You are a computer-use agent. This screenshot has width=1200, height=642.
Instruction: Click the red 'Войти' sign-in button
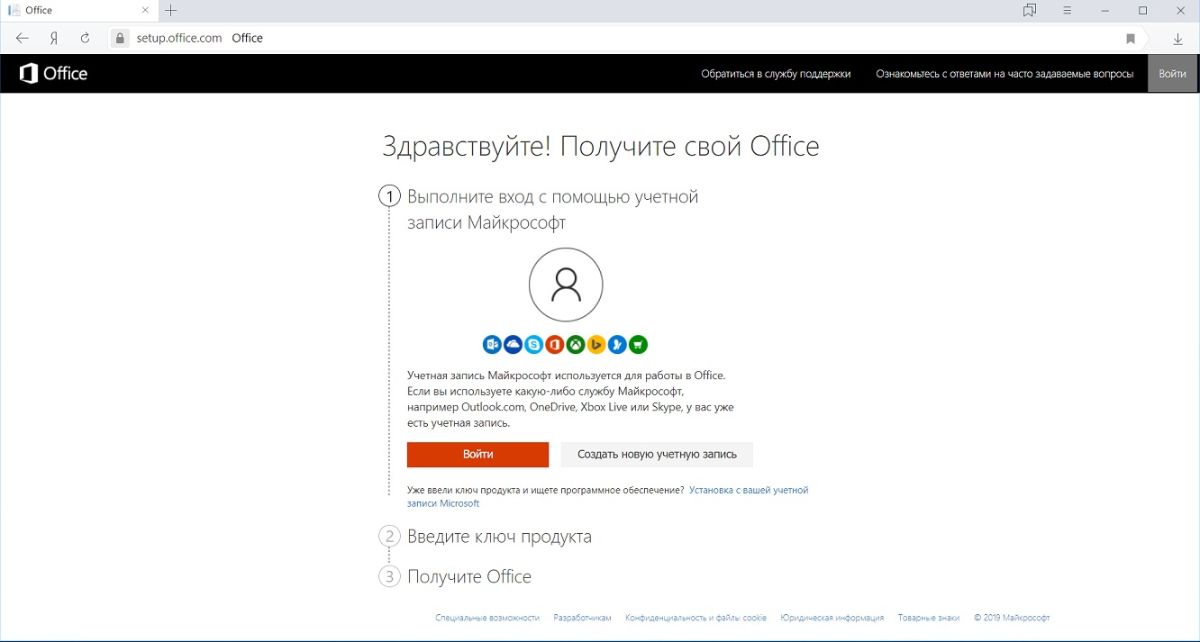(478, 454)
